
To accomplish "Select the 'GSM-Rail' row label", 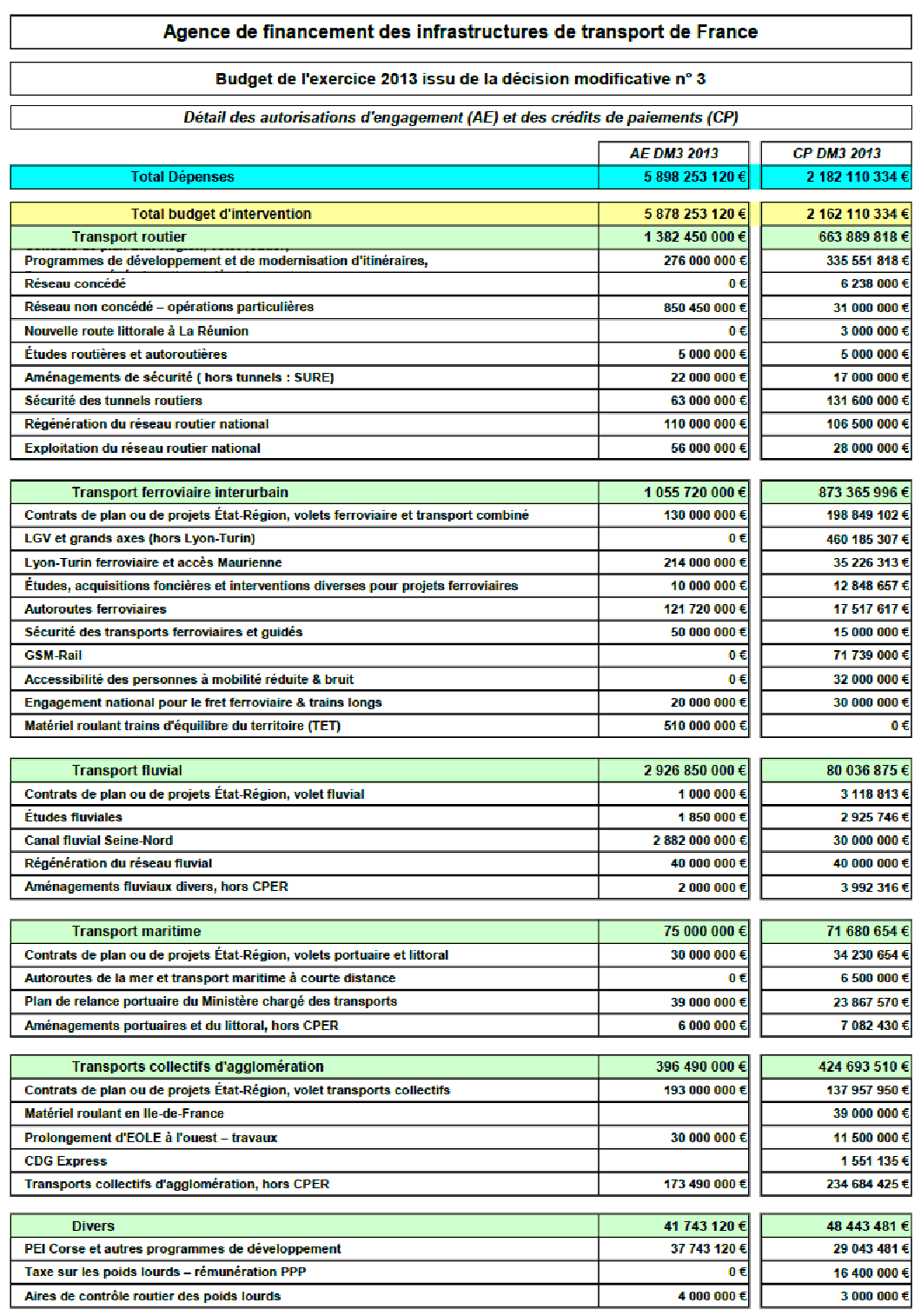I will click(x=53, y=655).
